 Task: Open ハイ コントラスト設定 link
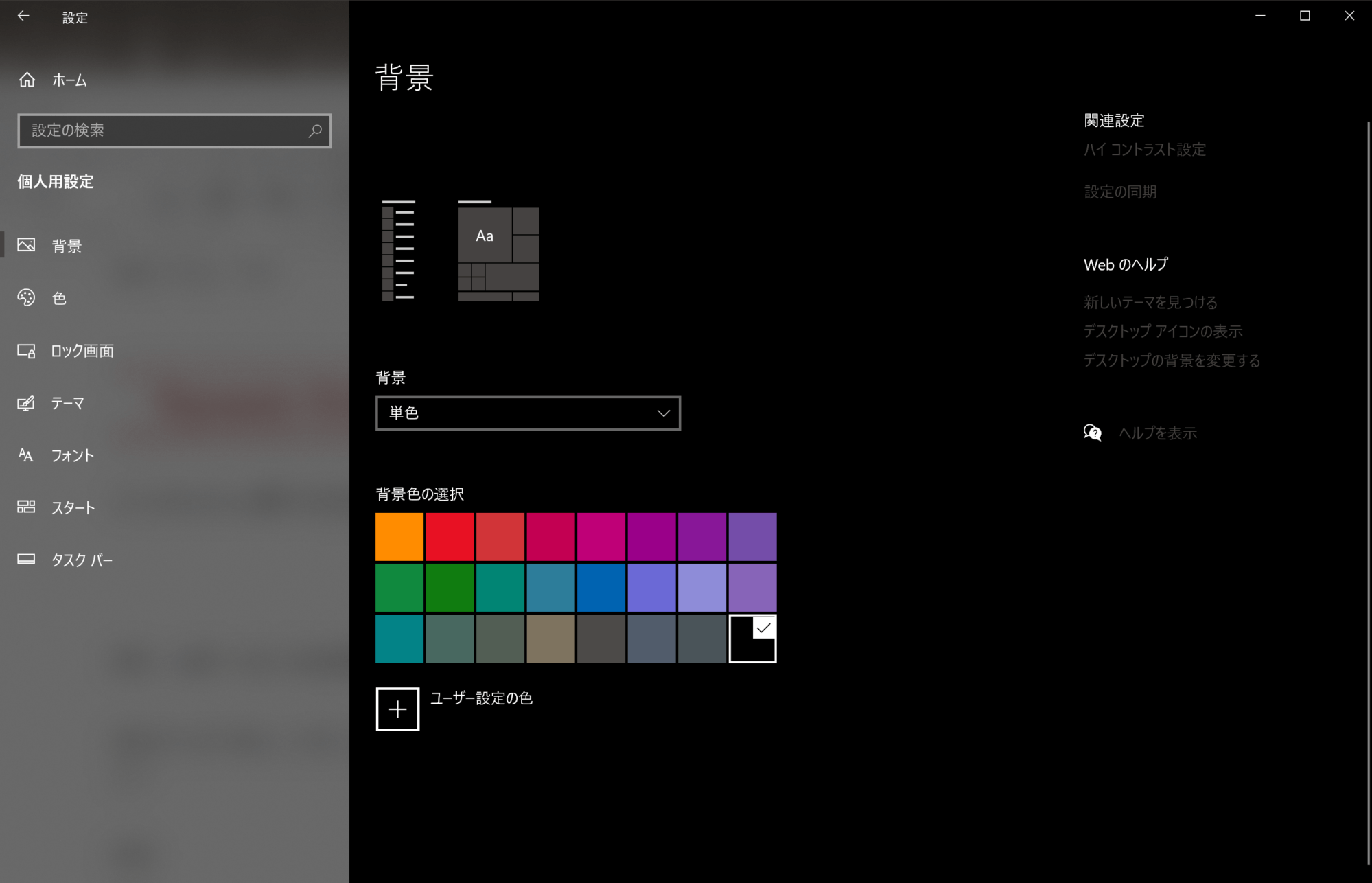click(x=1144, y=150)
